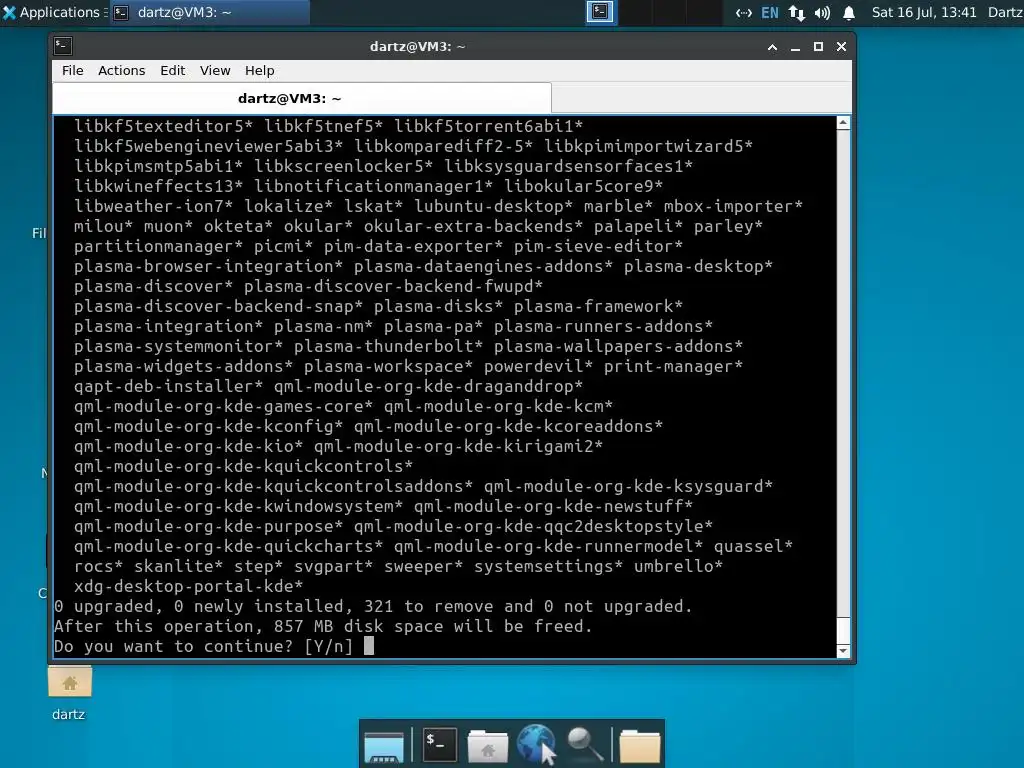Click the text 'powerdevil*'
The image size is (1024, 768).
click(538, 366)
